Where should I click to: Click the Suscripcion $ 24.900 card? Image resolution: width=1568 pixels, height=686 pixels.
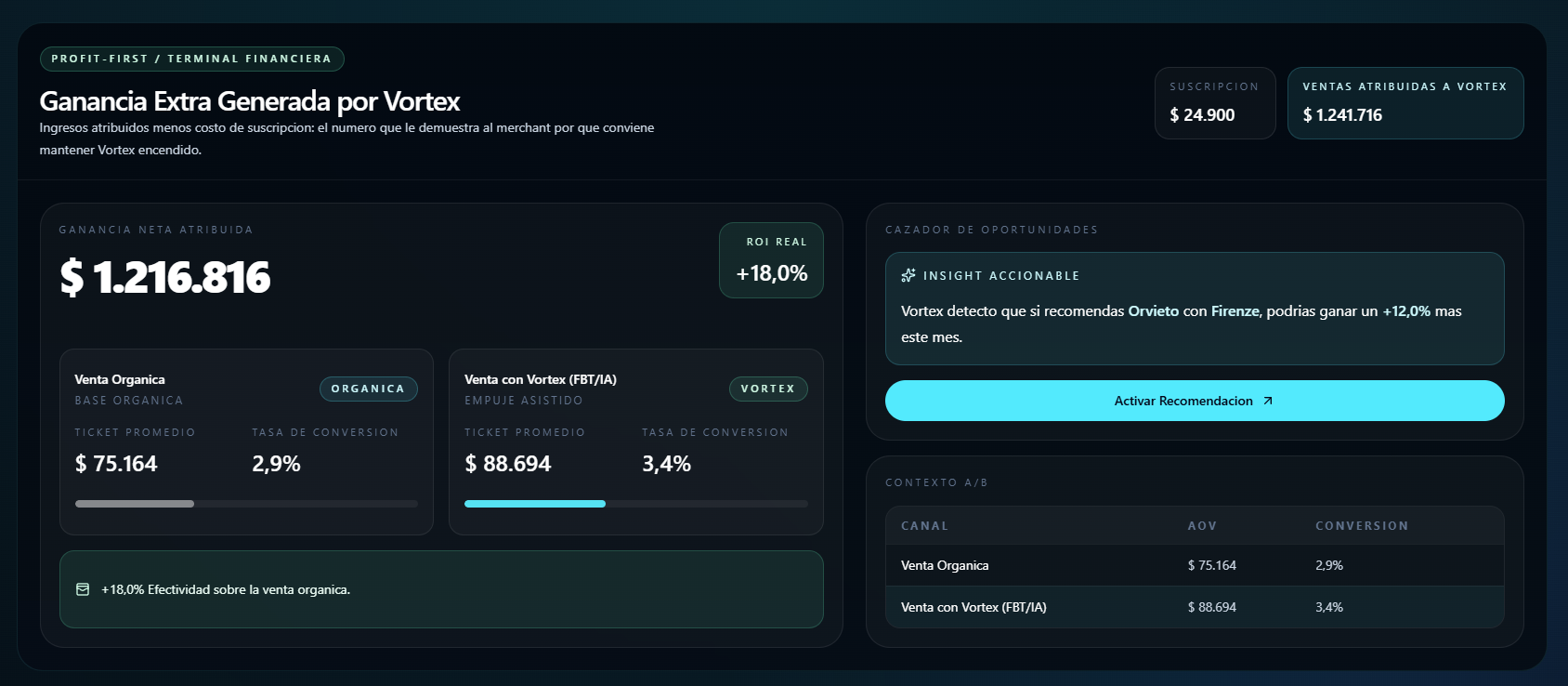(x=1215, y=103)
